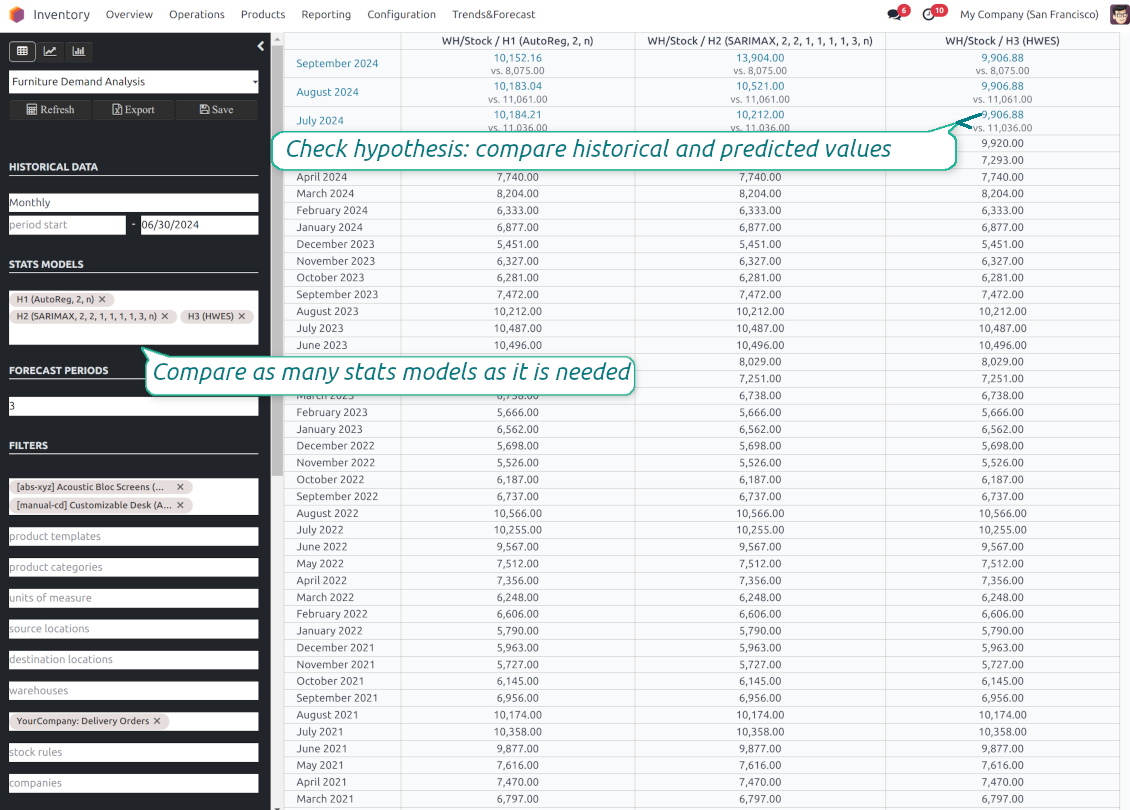This screenshot has height=810, width=1130.
Task: Remove H3 (HWES) model tag
Action: coord(242,316)
